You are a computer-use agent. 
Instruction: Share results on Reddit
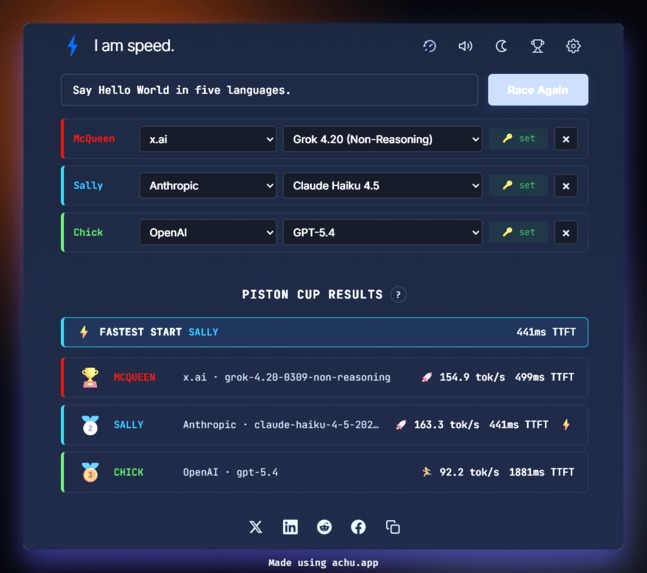click(324, 527)
